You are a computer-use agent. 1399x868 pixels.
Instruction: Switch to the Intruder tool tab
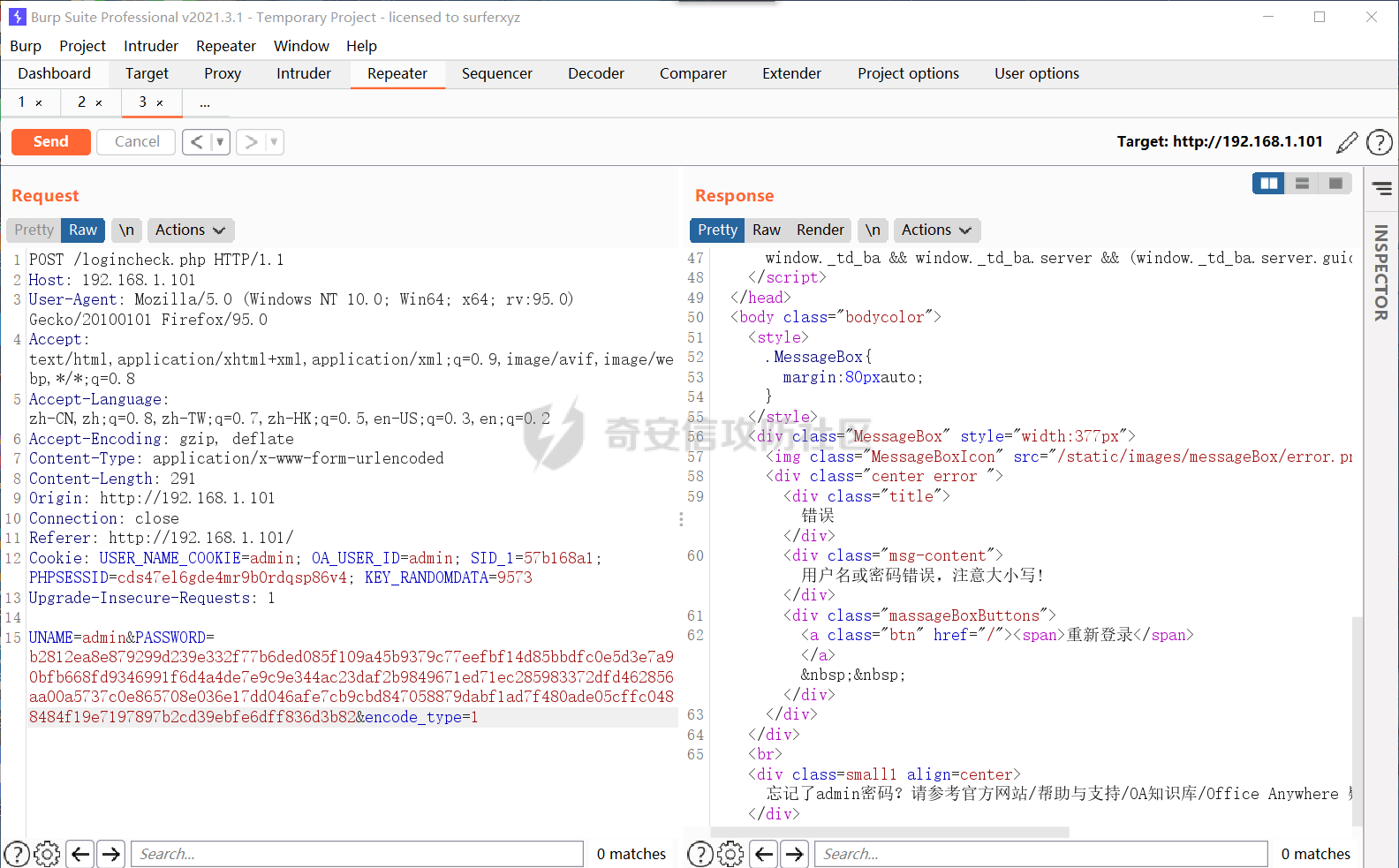(304, 73)
